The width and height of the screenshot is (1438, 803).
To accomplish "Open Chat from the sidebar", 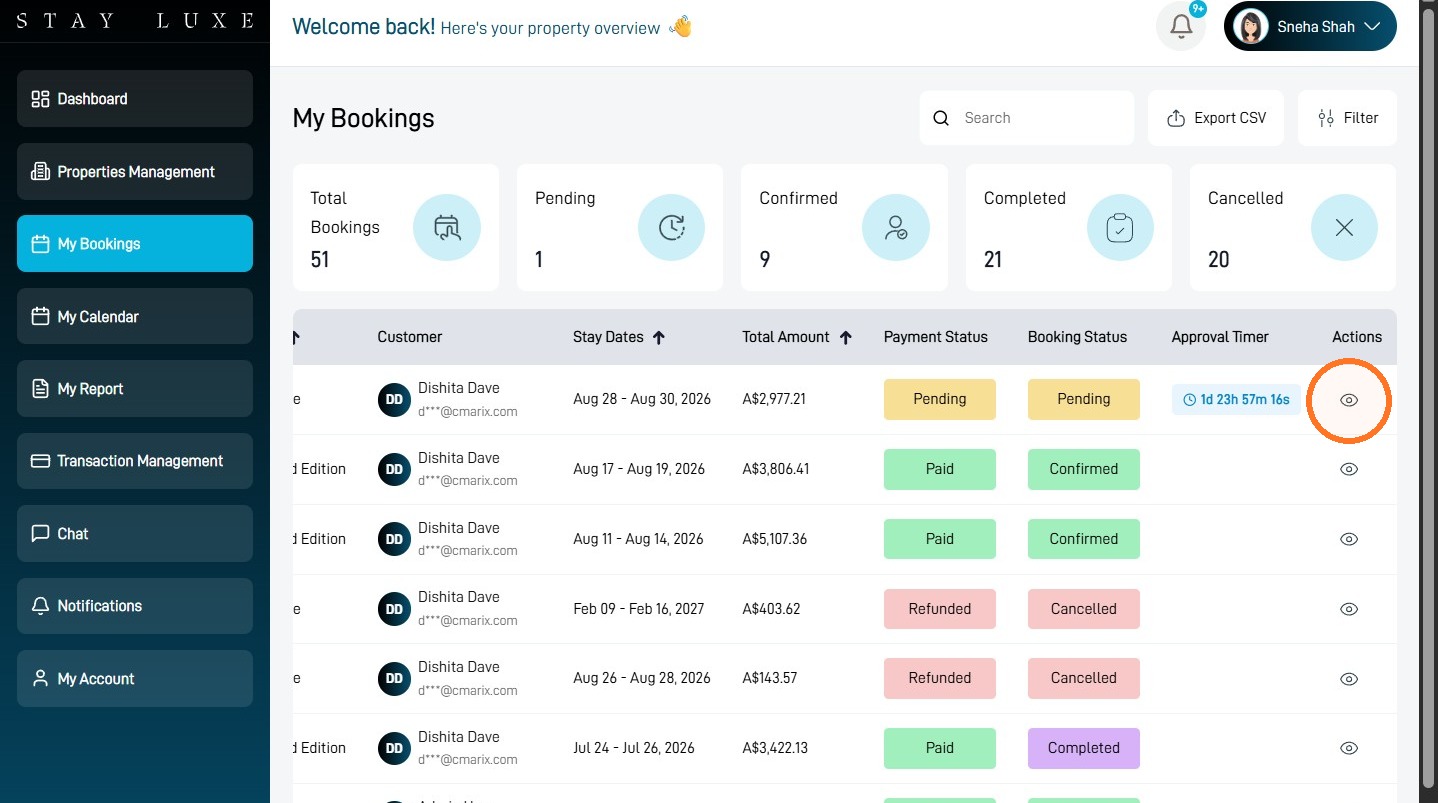I will pyautogui.click(x=135, y=534).
